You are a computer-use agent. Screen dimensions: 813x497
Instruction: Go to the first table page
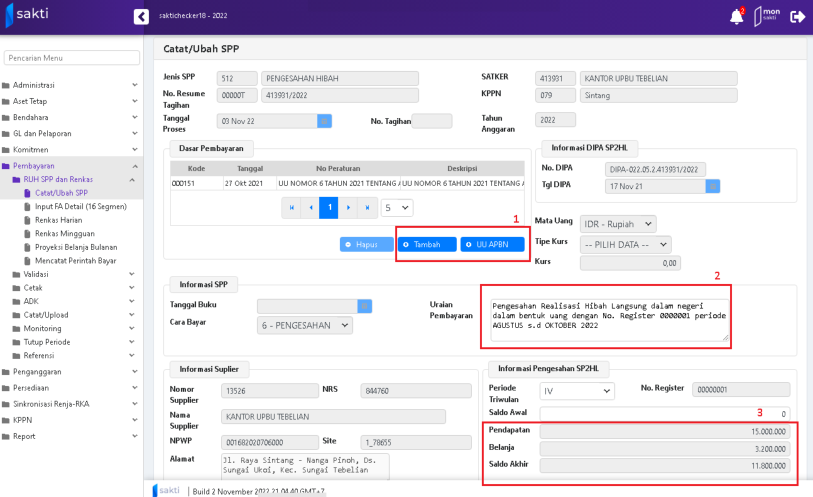pos(292,208)
